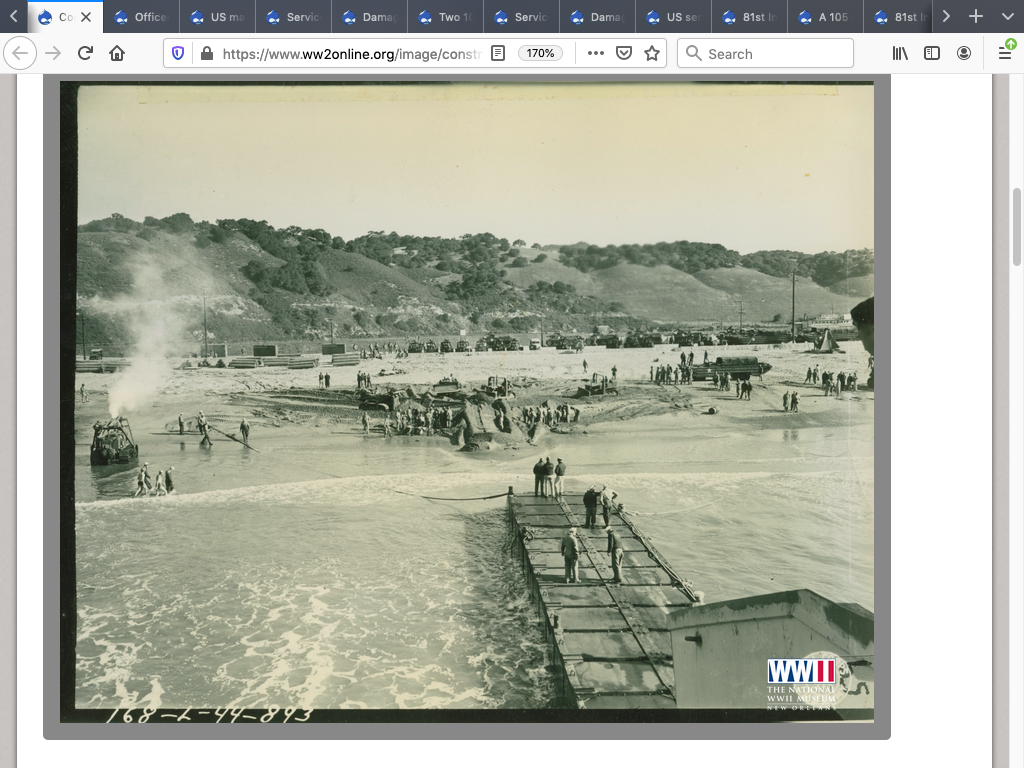This screenshot has height=768, width=1024.
Task: Bookmark this page with star icon
Action: click(652, 53)
